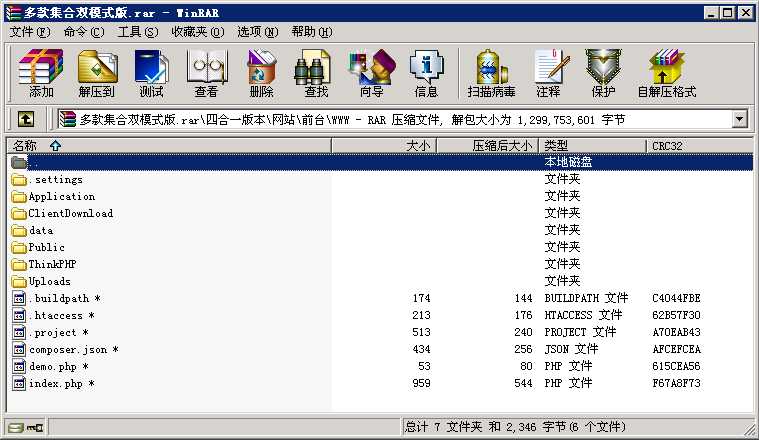
Task: Open the 工具(S) menu
Action: click(x=138, y=32)
